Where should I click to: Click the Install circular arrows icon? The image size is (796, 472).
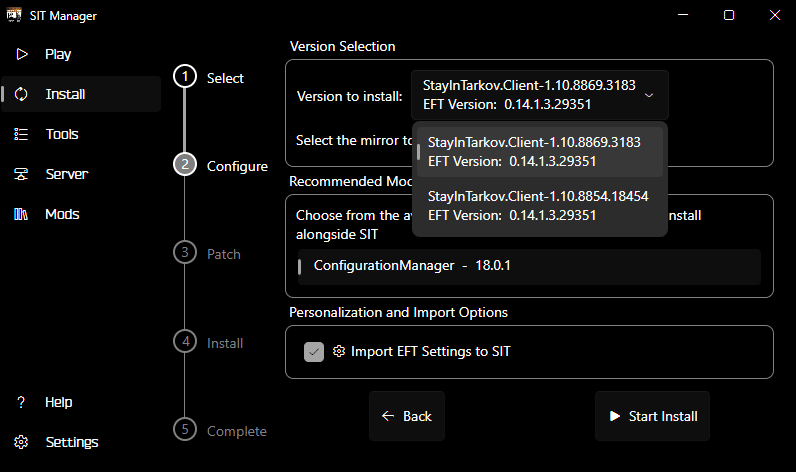[x=21, y=94]
